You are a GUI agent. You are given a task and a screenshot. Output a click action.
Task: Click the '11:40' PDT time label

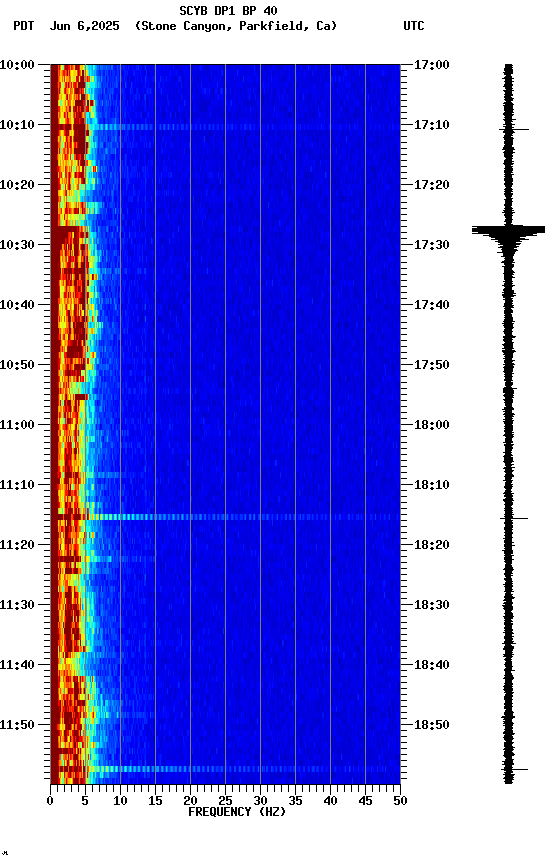point(17,665)
